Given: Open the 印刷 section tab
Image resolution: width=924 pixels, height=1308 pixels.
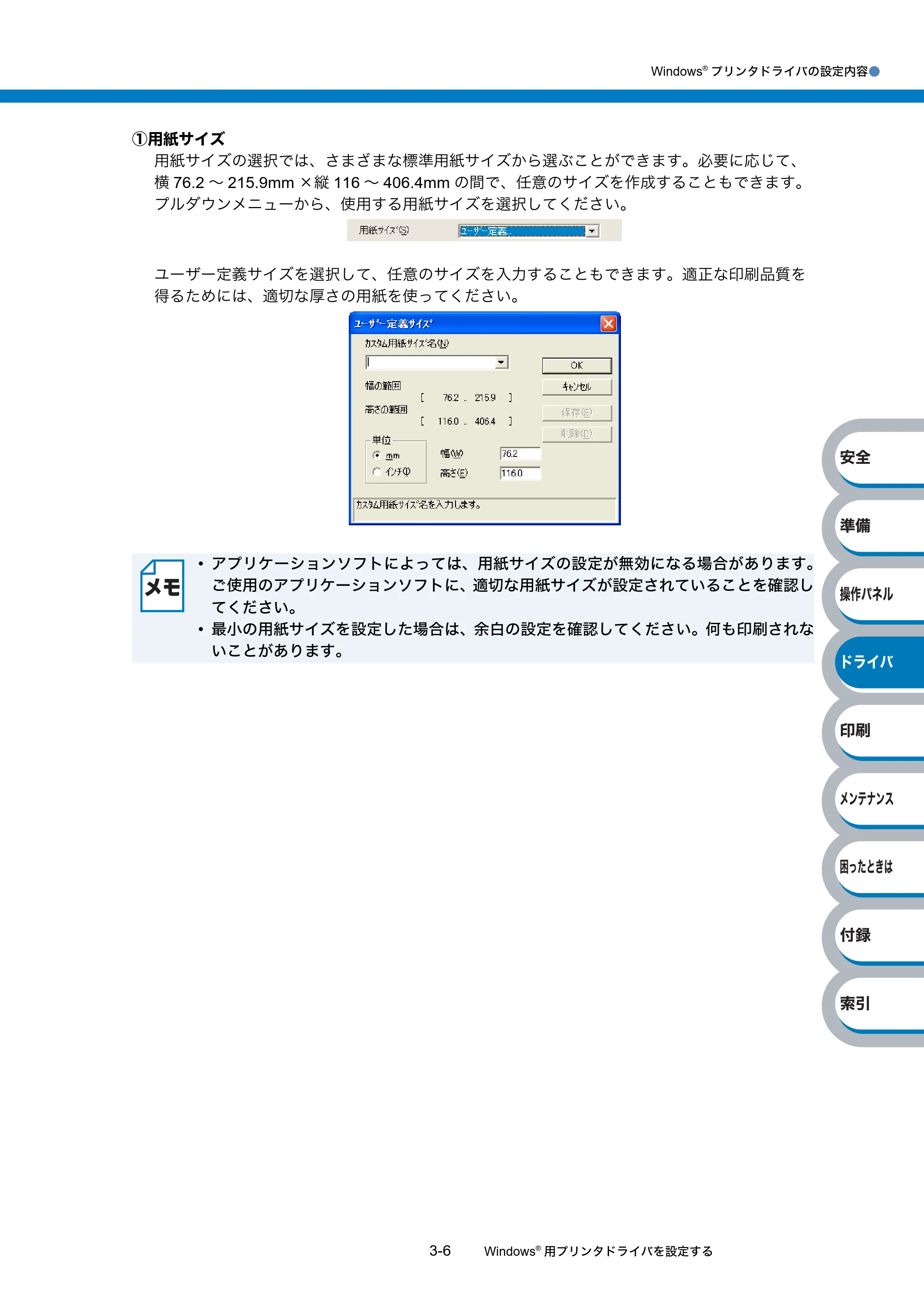Looking at the screenshot, I should (x=879, y=730).
